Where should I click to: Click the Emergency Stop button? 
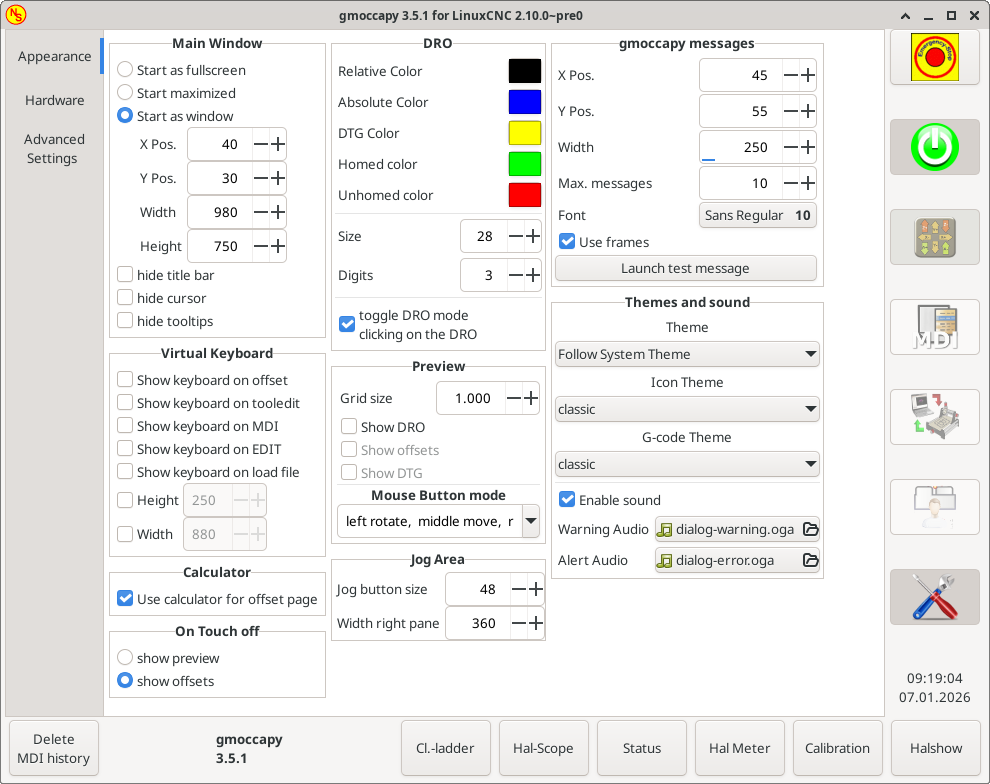(934, 57)
